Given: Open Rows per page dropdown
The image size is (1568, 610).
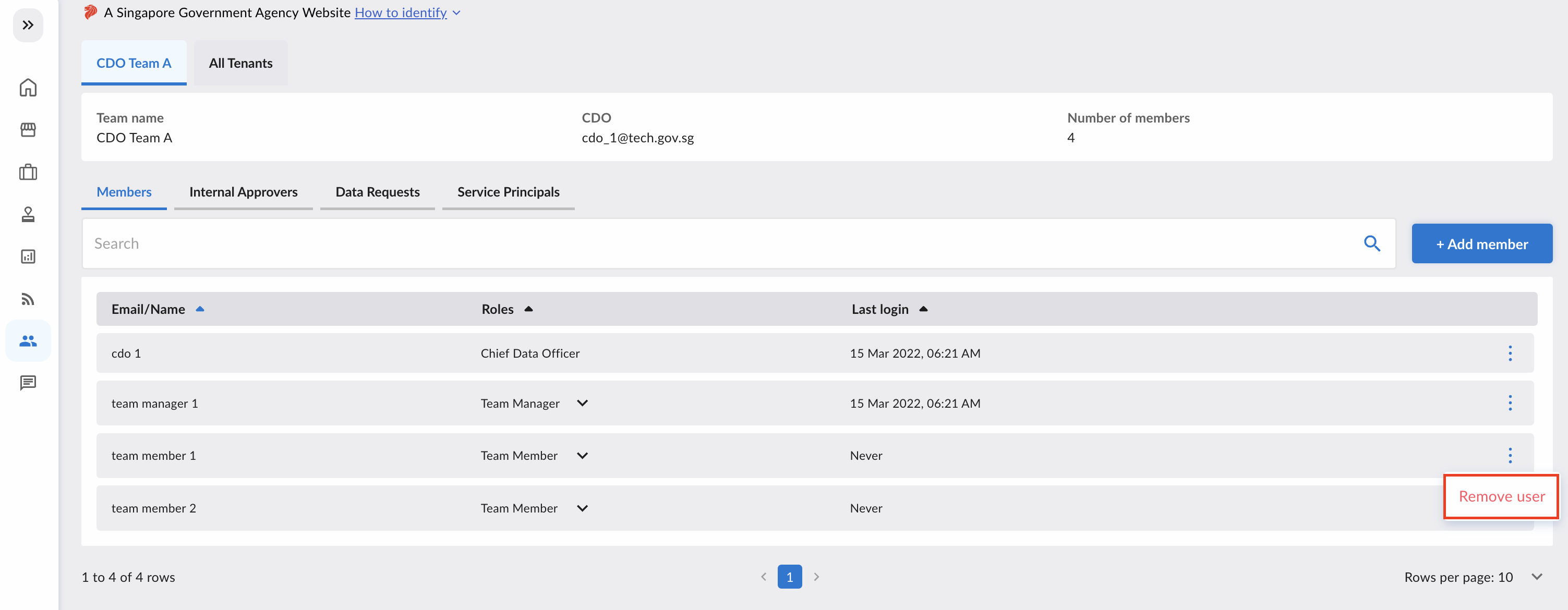Looking at the screenshot, I should click(x=1536, y=577).
